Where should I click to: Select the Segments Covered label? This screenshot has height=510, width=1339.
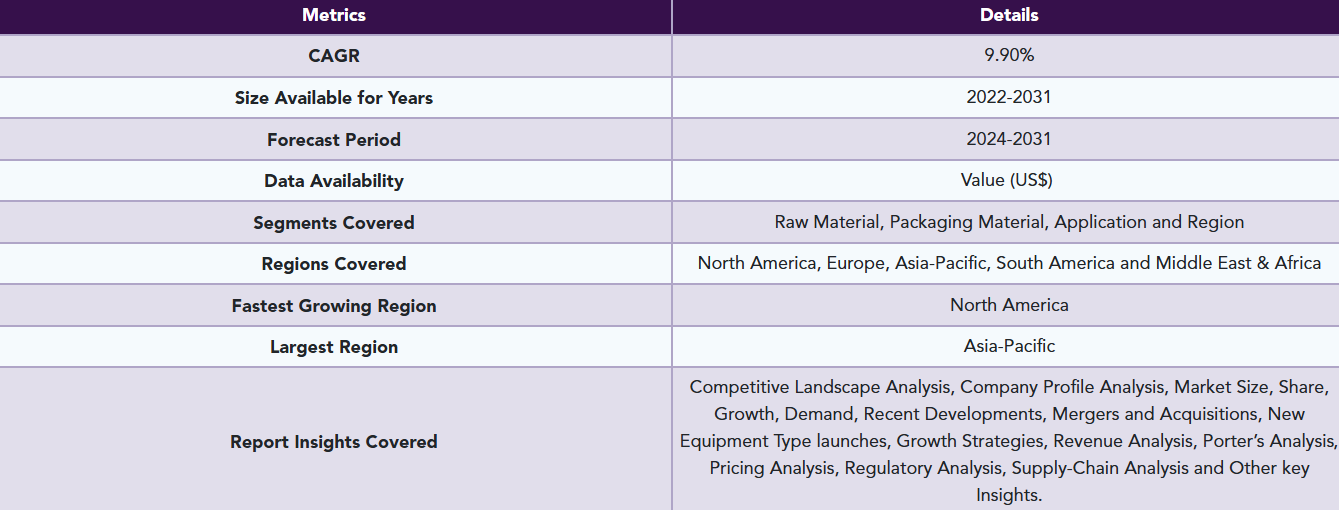[x=334, y=223]
